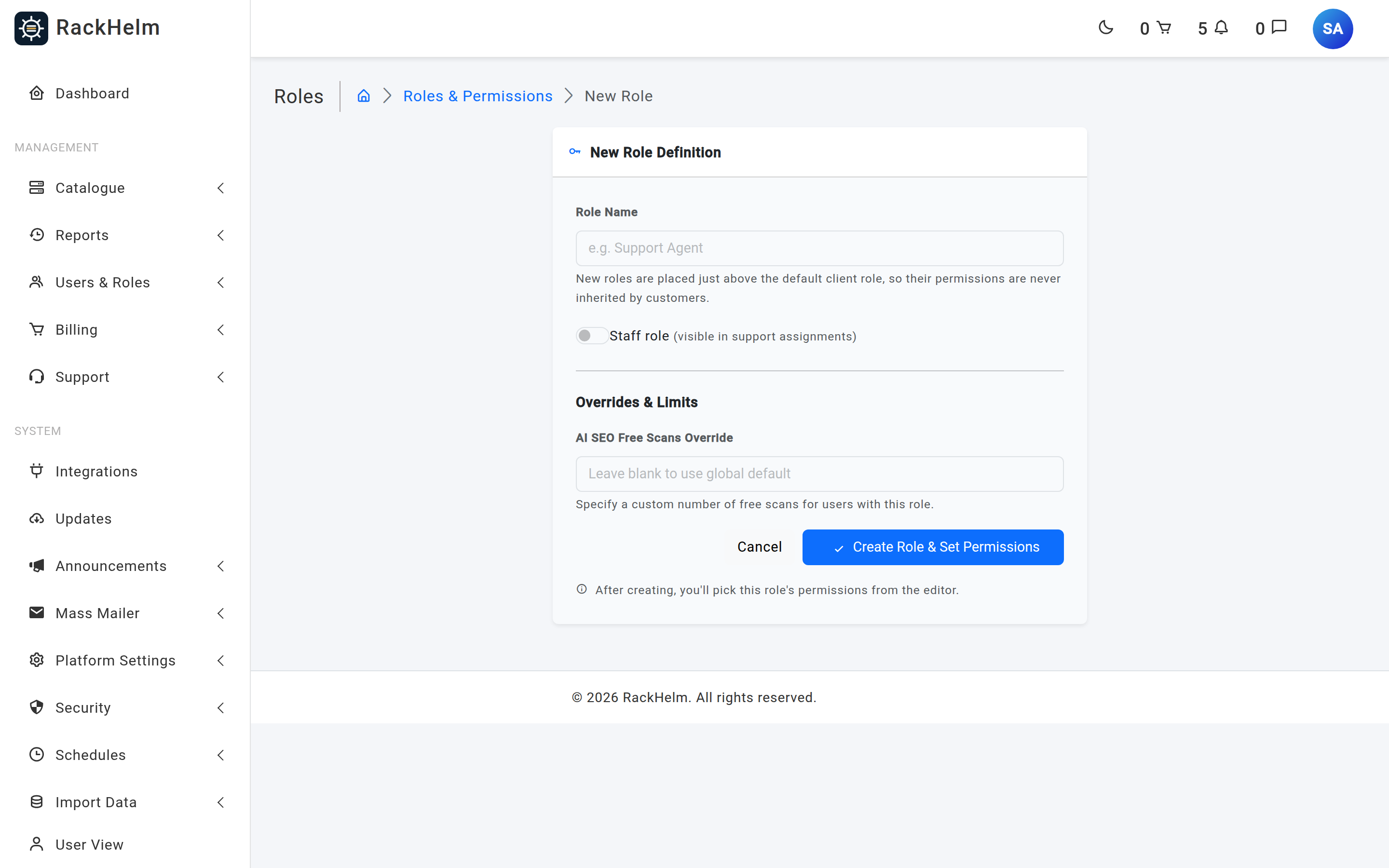Open Integrations in the sidebar

[x=125, y=471]
